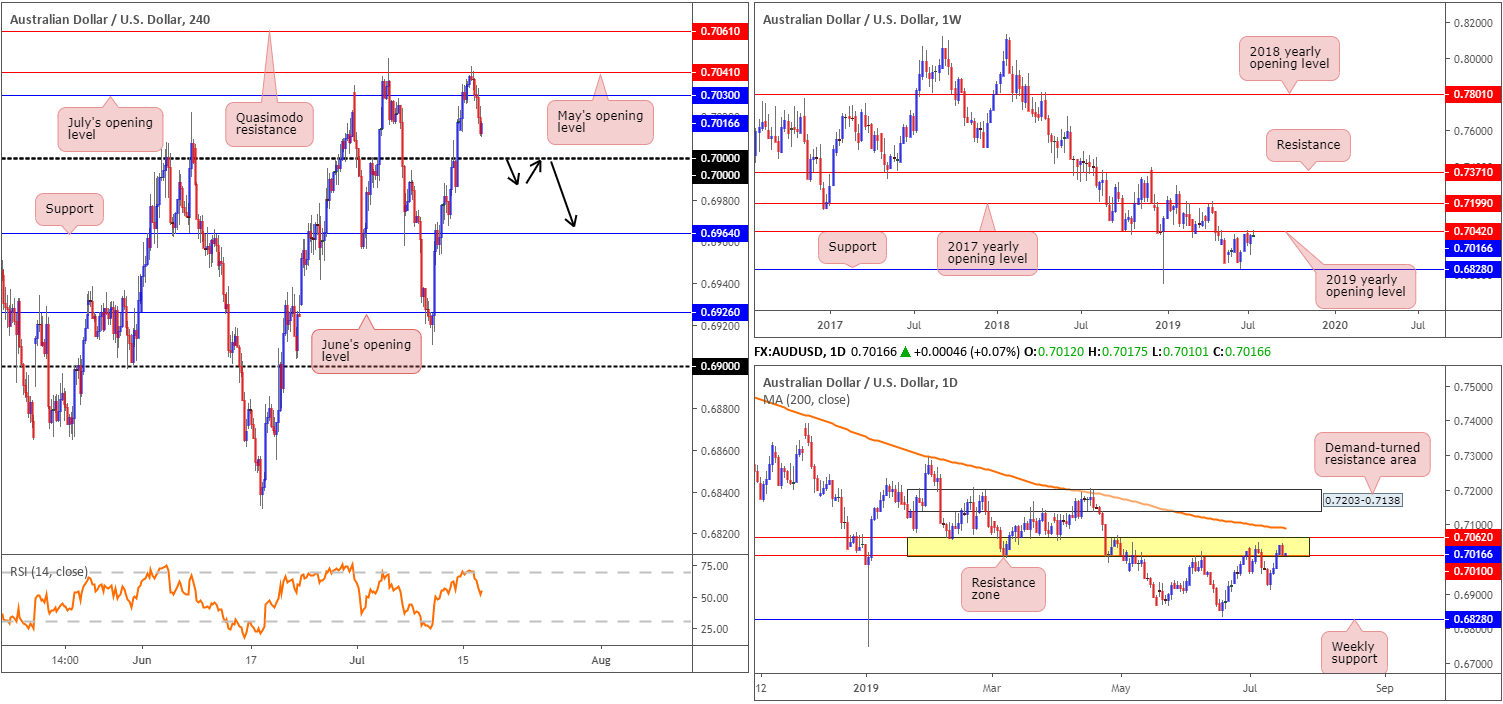Viewport: 1503px width, 704px height.
Task: Click the 240-minute chart title 'Australian Dollar / U.S. Dollar, 240'
Action: click(112, 18)
